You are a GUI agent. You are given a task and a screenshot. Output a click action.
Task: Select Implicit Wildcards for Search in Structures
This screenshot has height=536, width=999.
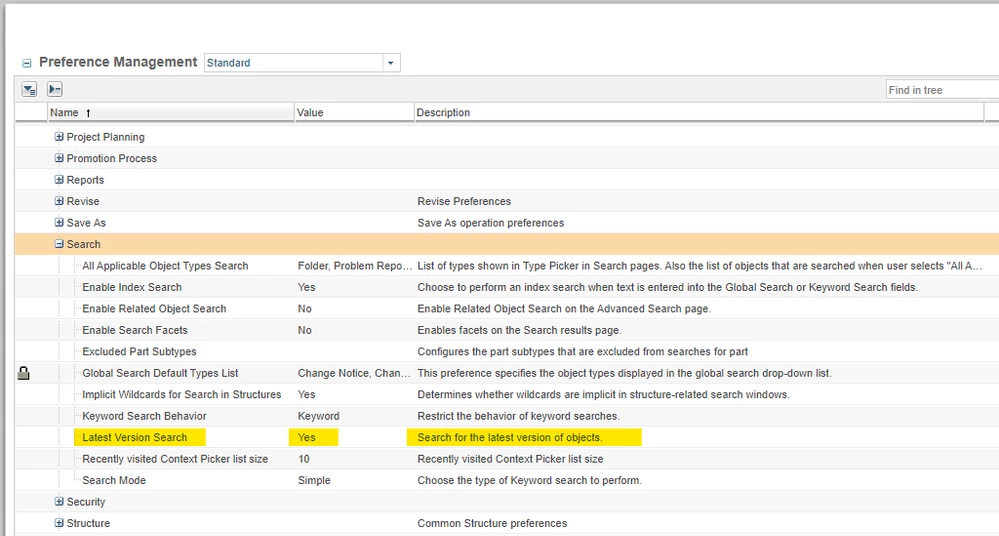point(182,395)
